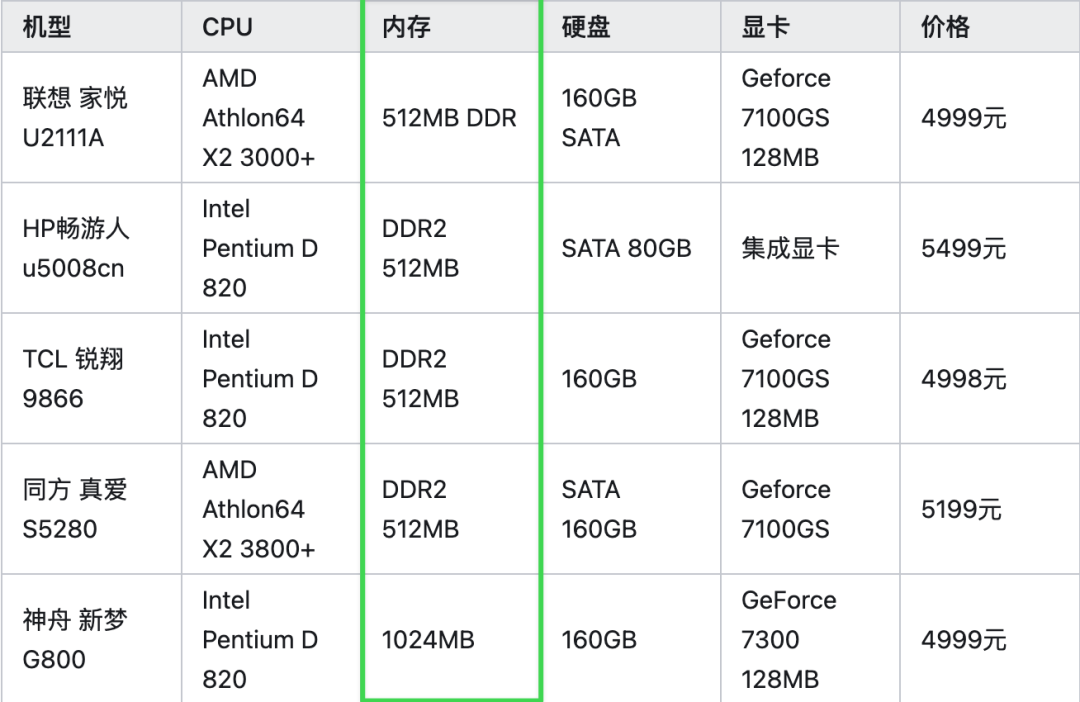Select the AMD Athlon64 X2 3000+ cell
The height and width of the screenshot is (702, 1080).
[x=259, y=118]
